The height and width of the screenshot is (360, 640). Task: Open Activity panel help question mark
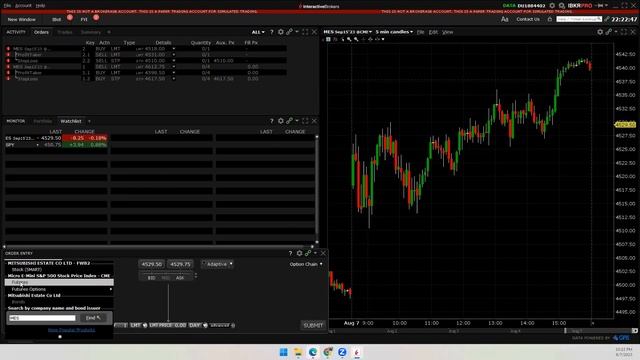(x=272, y=32)
